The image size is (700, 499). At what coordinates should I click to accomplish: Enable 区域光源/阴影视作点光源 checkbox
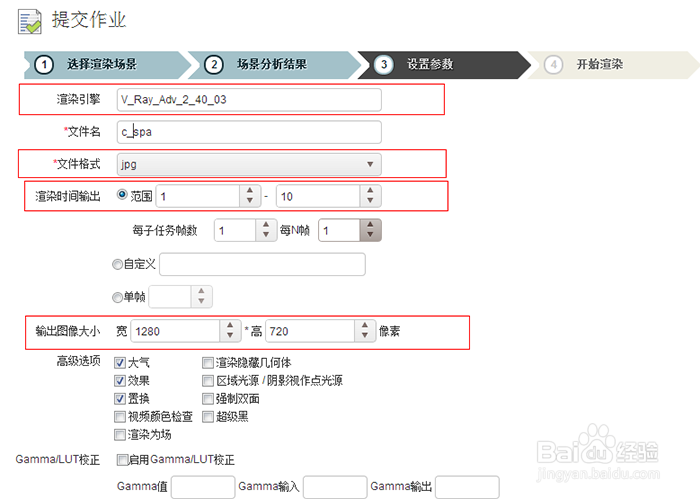coord(208,381)
